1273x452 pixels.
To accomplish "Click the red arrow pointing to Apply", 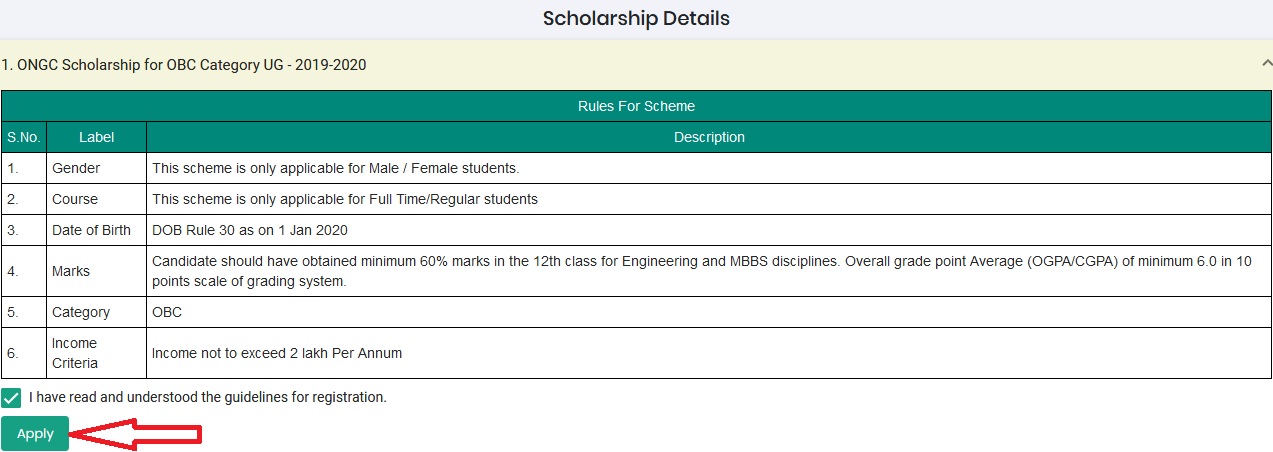I will [x=136, y=435].
